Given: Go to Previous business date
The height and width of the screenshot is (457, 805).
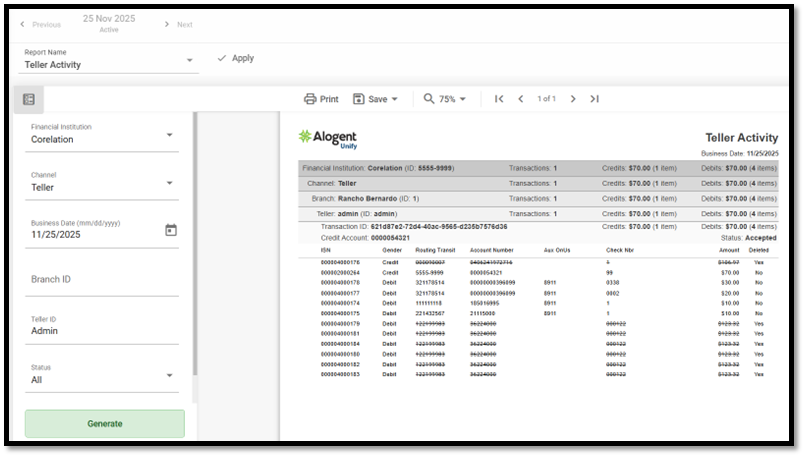Looking at the screenshot, I should [40, 24].
